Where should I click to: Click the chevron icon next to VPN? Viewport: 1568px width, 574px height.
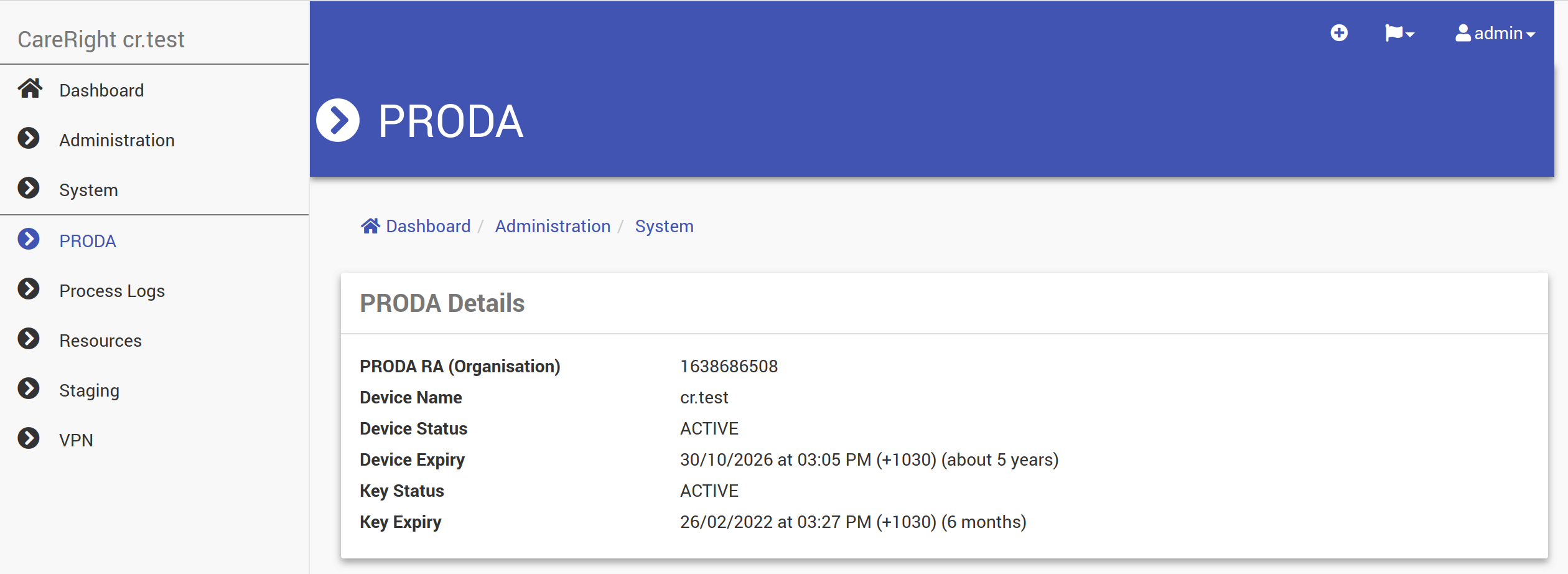click(x=29, y=439)
